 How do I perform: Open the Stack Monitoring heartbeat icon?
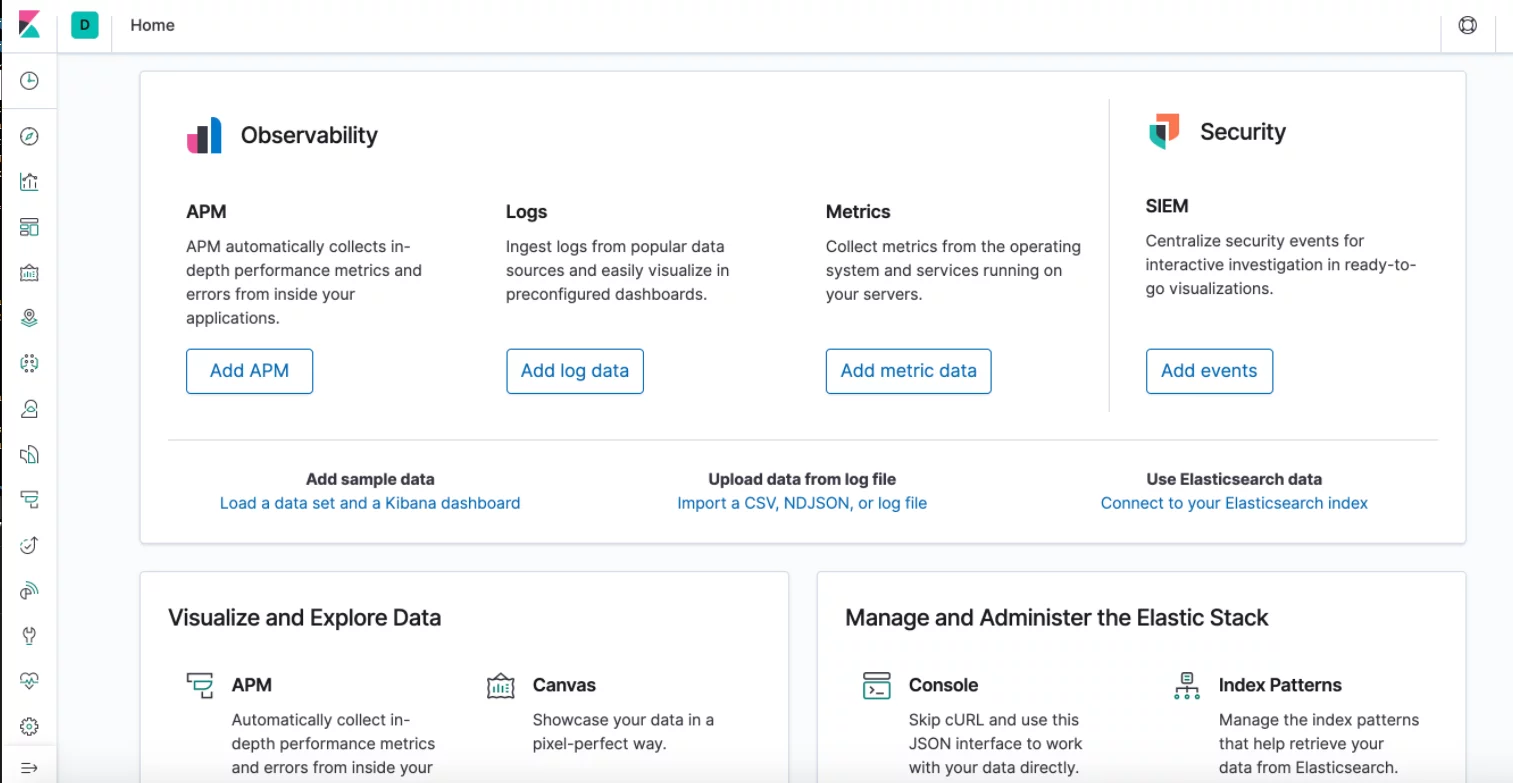pyautogui.click(x=29, y=680)
